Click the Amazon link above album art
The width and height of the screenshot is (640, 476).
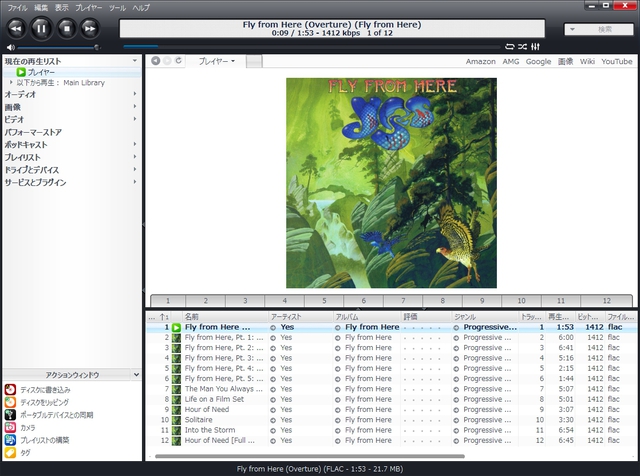480,61
